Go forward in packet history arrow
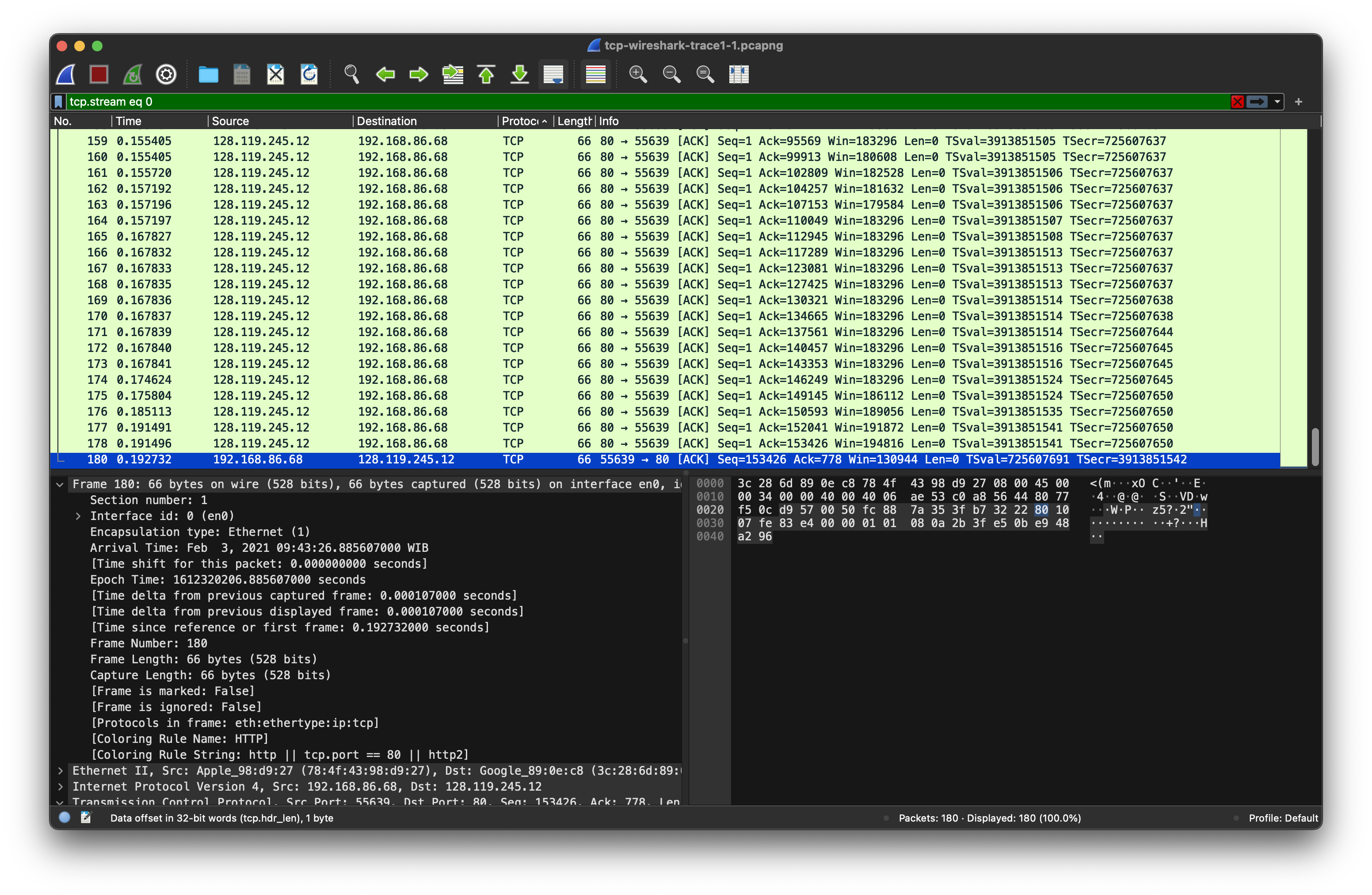The height and width of the screenshot is (895, 1372). [x=419, y=74]
